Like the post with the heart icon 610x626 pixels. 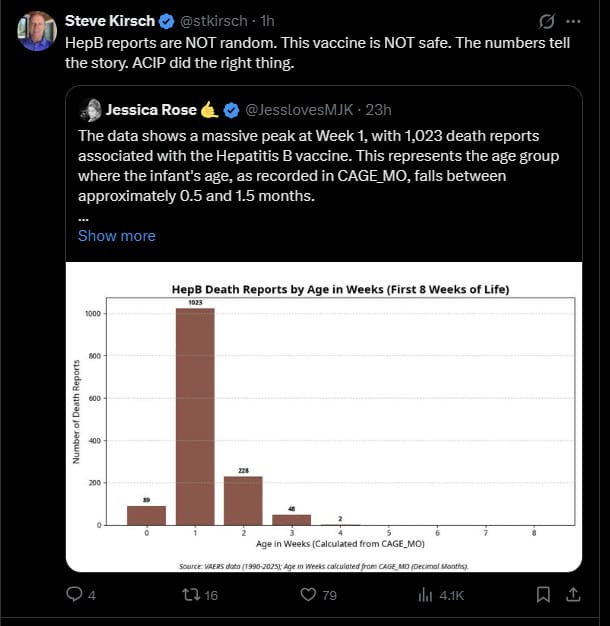[308, 595]
